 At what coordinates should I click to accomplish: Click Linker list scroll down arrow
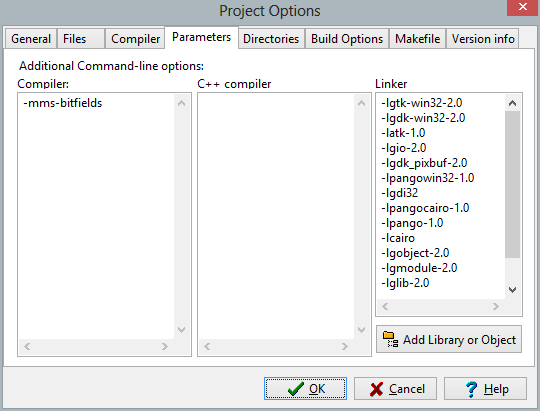click(x=512, y=290)
